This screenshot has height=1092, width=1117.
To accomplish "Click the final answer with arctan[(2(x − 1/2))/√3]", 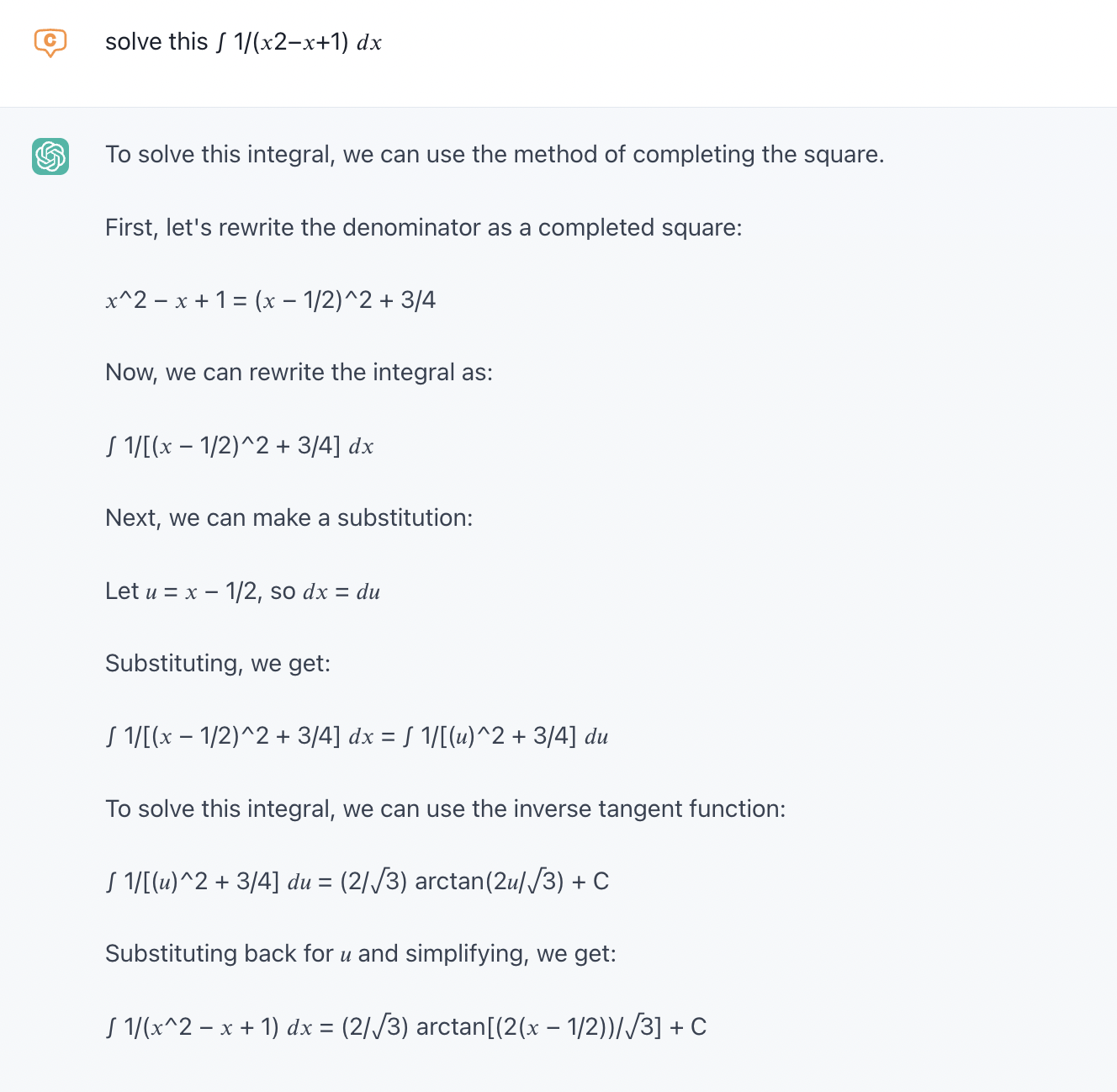I will (x=406, y=1027).
